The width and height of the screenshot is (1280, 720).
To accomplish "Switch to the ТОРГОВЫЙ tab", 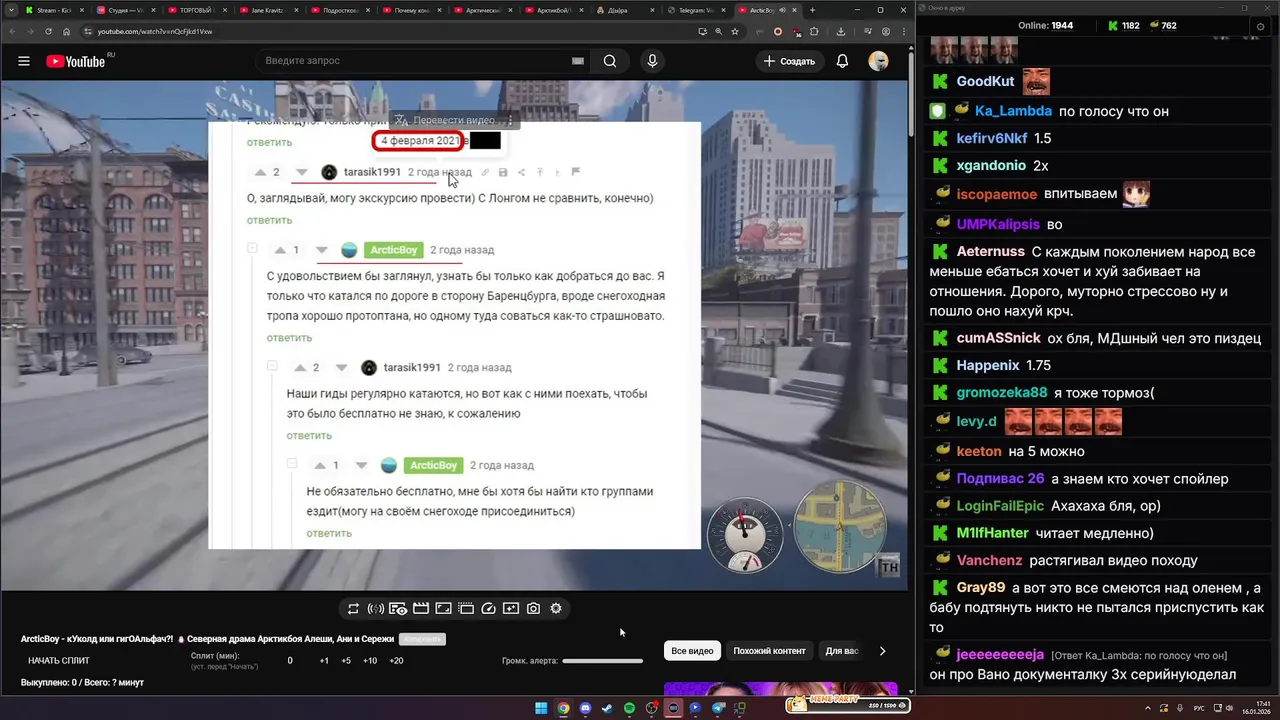I will 197,10.
